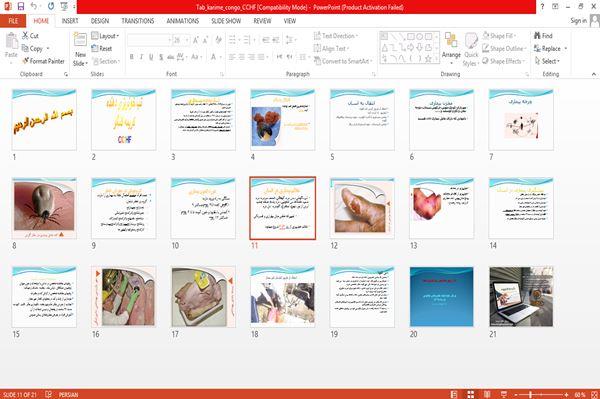
Task: Open the Layout dropdown
Action: [105, 36]
